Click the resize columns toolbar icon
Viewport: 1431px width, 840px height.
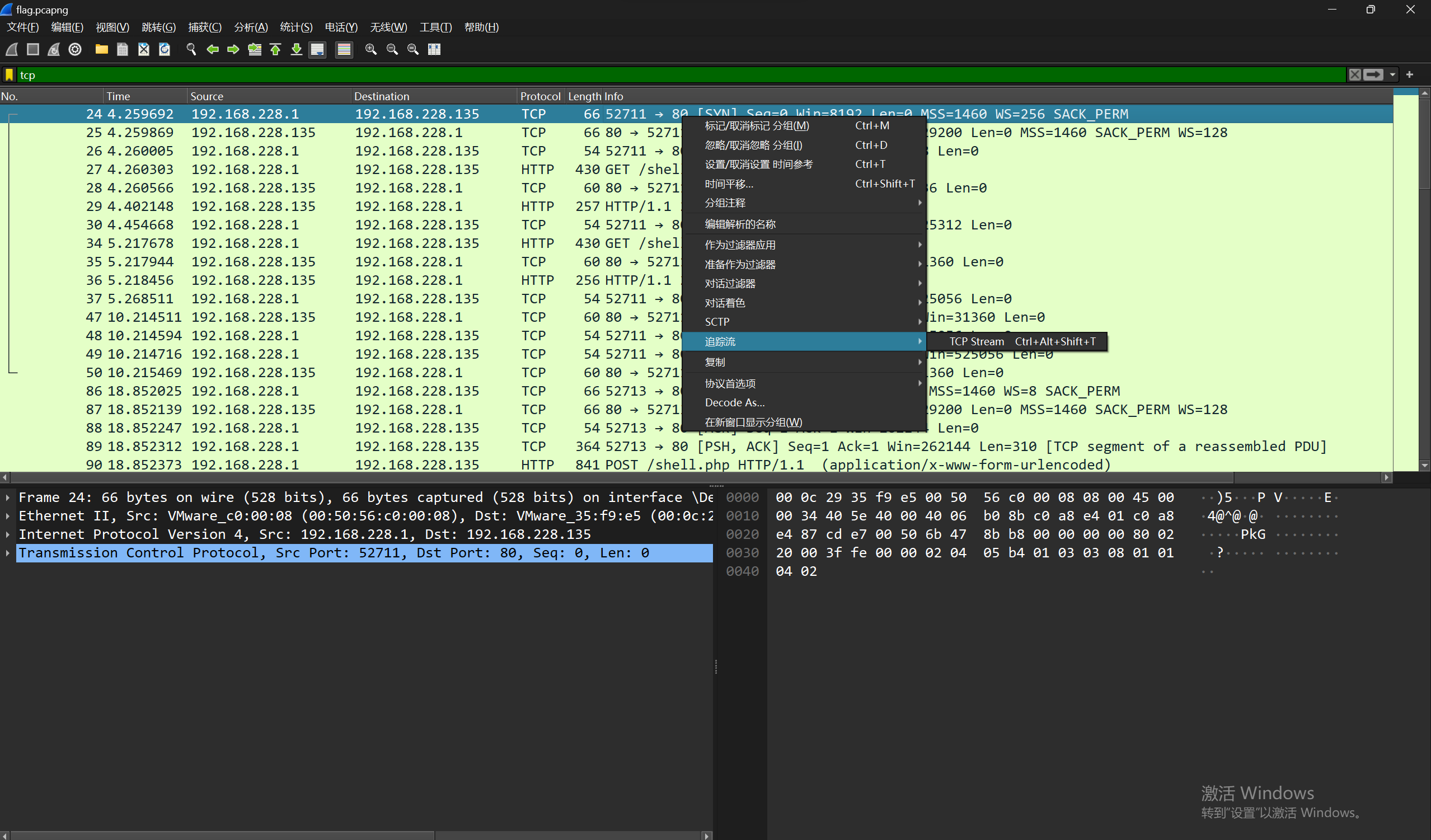[x=434, y=49]
